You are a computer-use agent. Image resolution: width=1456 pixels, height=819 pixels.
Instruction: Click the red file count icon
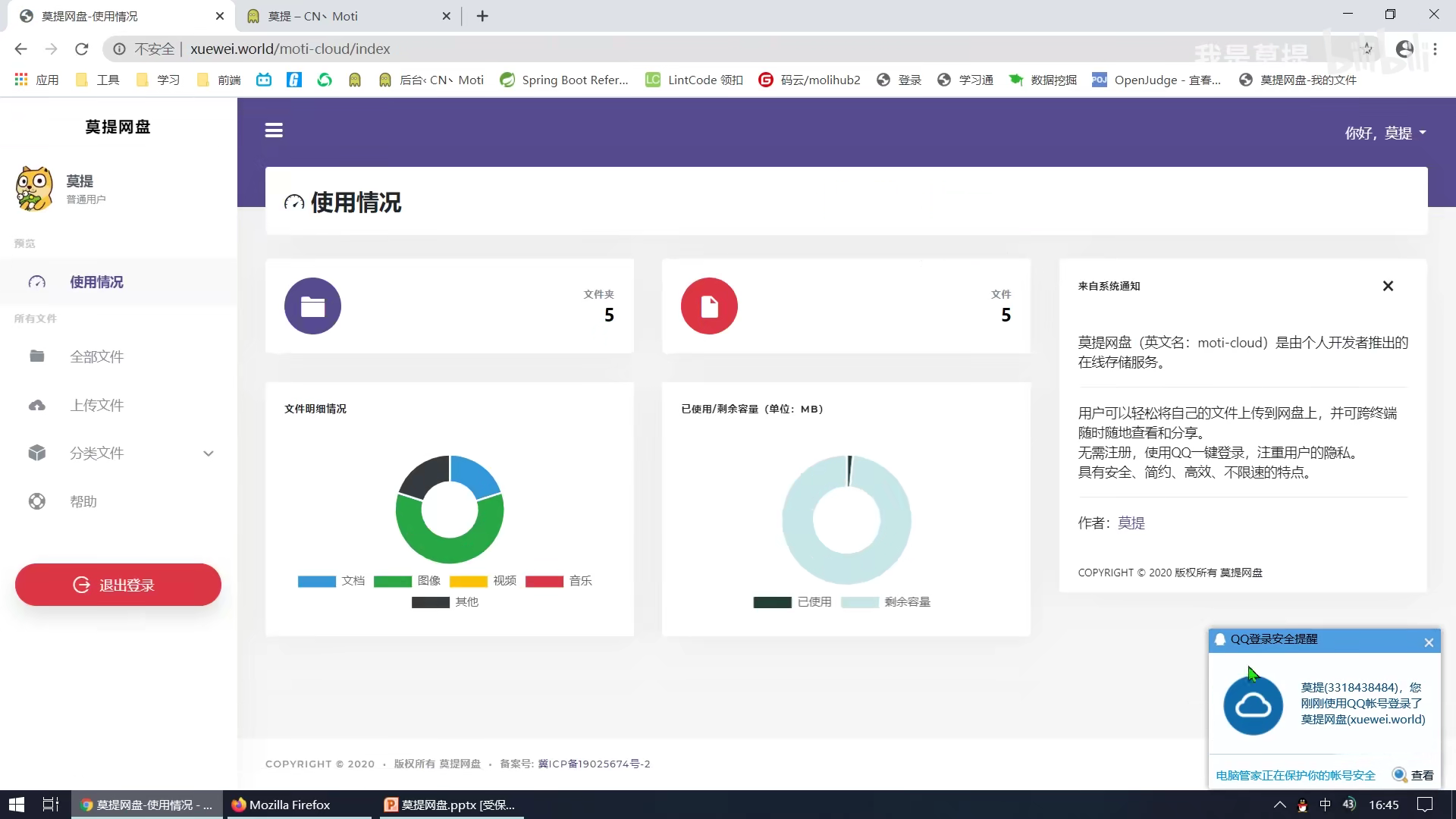[709, 306]
